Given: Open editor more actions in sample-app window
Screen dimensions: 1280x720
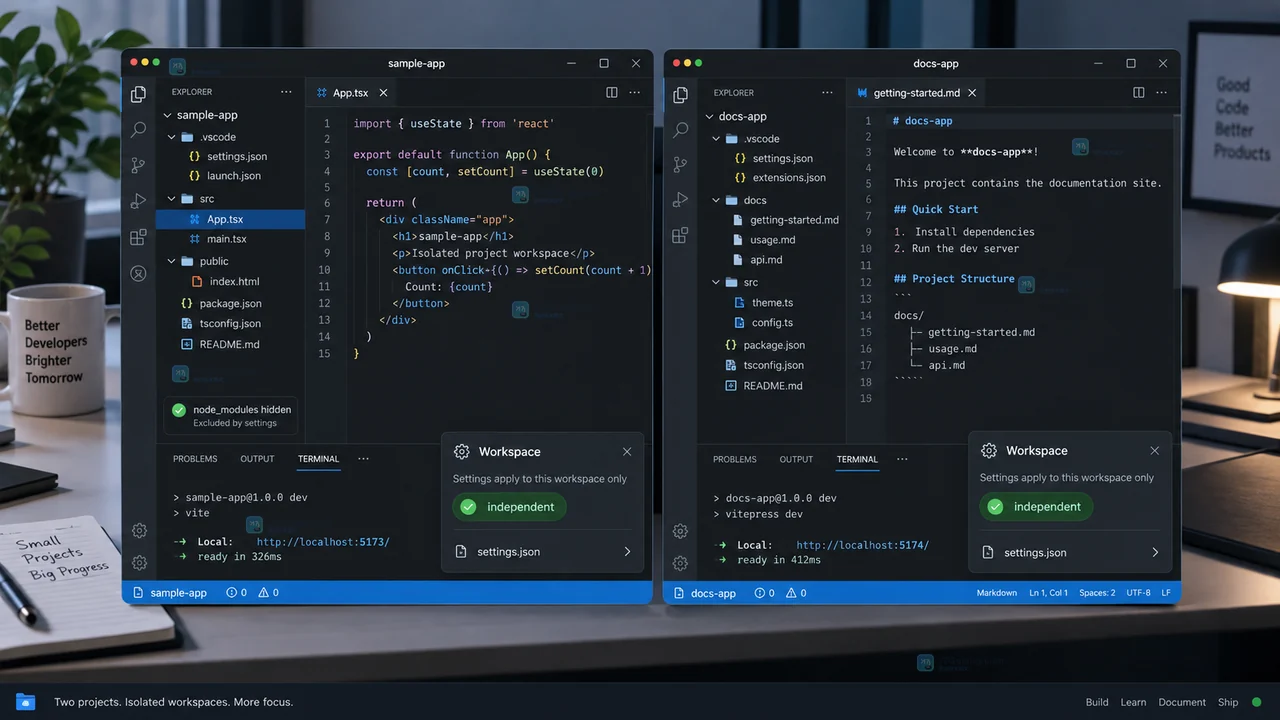Looking at the screenshot, I should [636, 92].
